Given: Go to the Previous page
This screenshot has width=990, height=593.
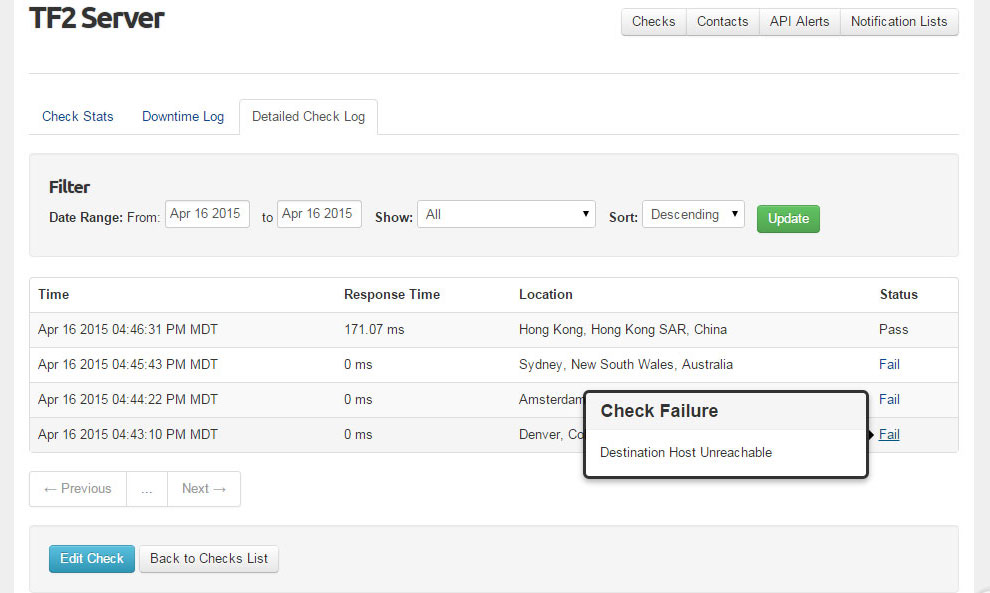Looking at the screenshot, I should pos(78,489).
